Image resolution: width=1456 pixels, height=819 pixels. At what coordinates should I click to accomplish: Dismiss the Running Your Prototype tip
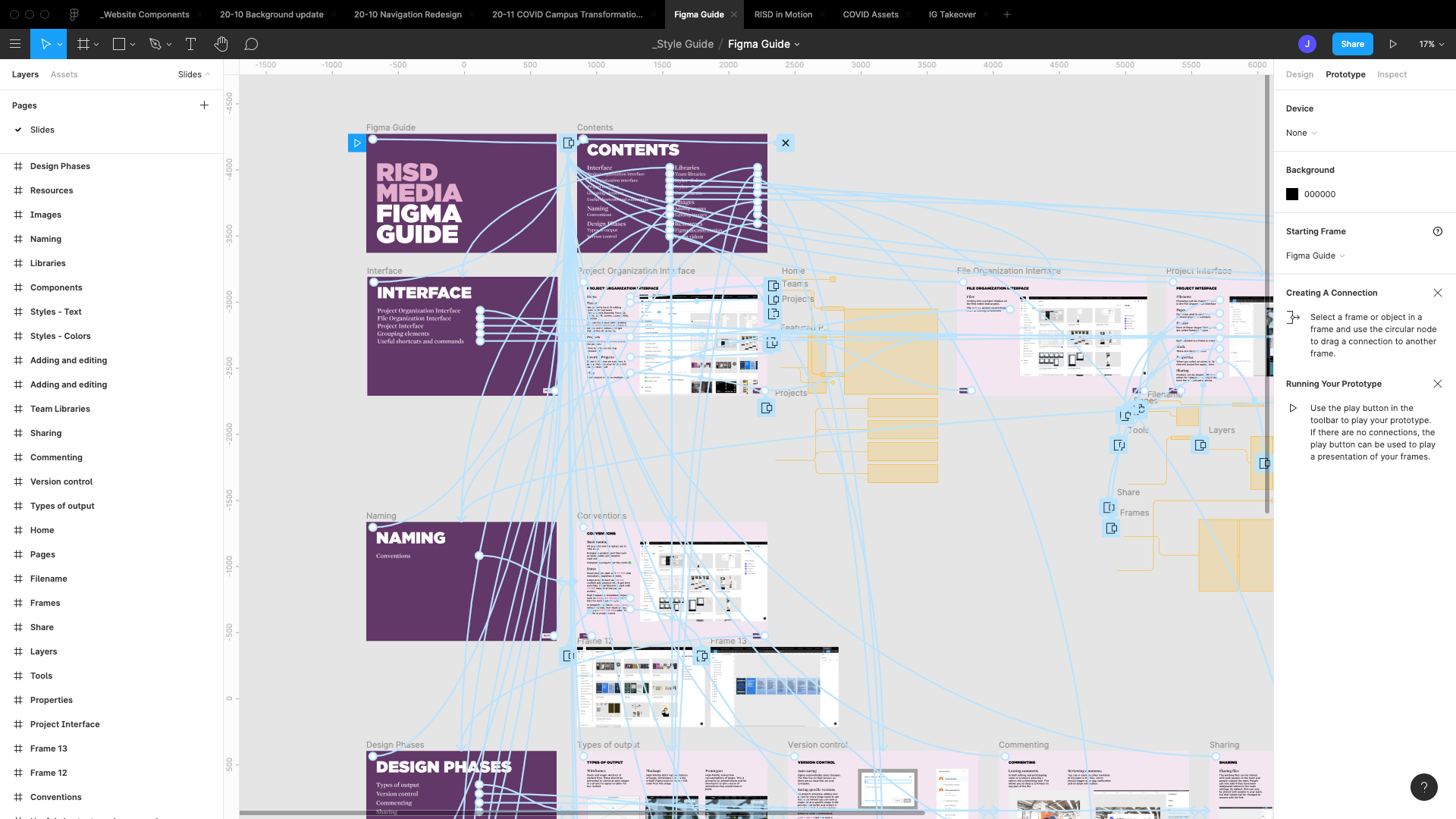(x=1437, y=384)
